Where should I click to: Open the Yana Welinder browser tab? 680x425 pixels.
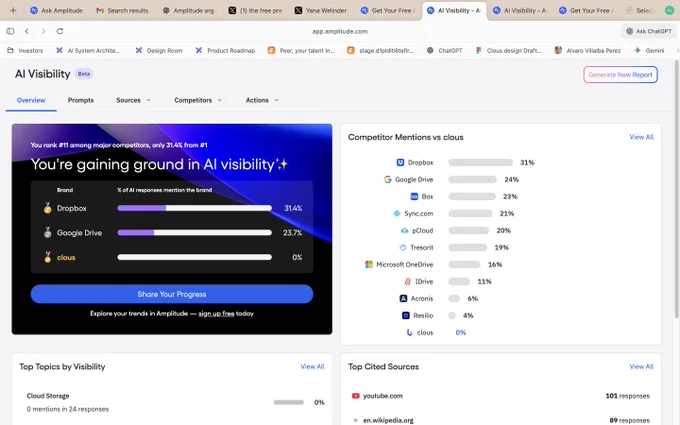point(320,10)
